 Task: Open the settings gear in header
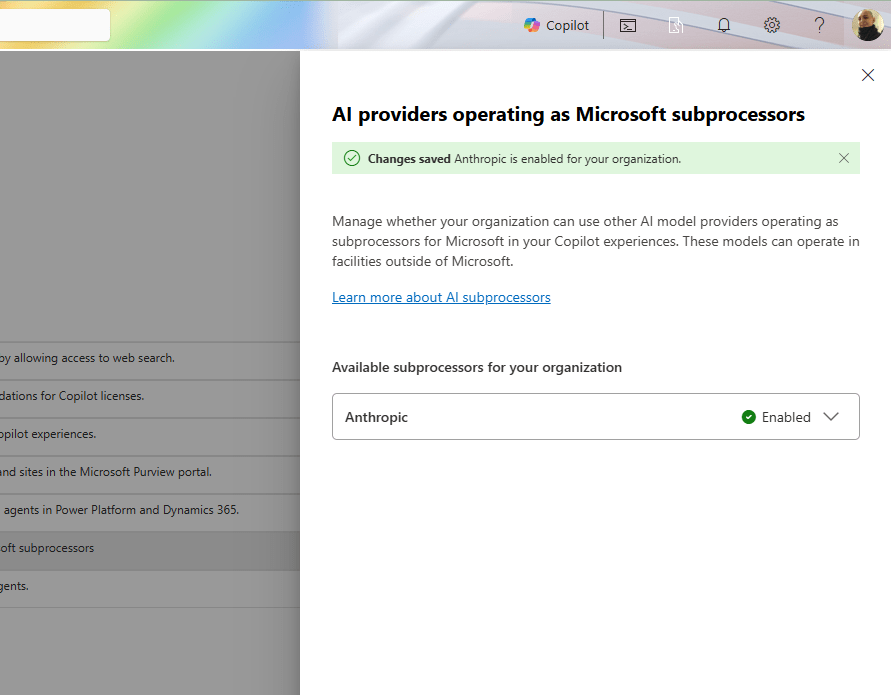click(772, 25)
